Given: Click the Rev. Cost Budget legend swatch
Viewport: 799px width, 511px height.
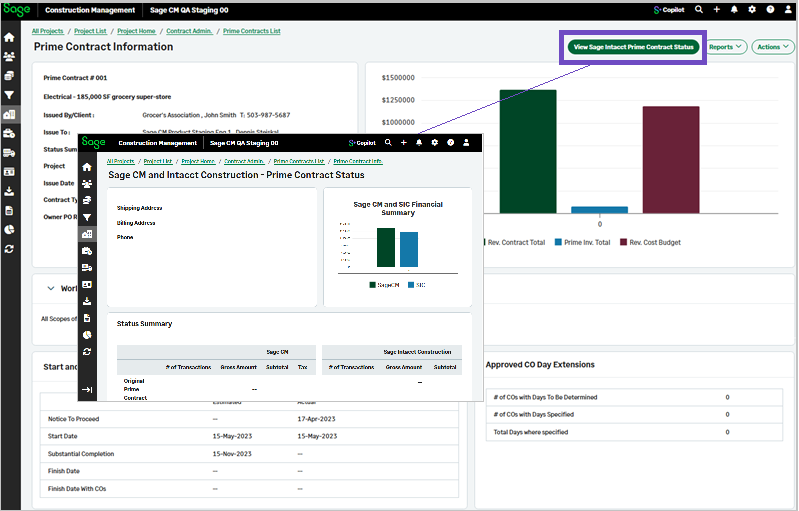Looking at the screenshot, I should [622, 242].
